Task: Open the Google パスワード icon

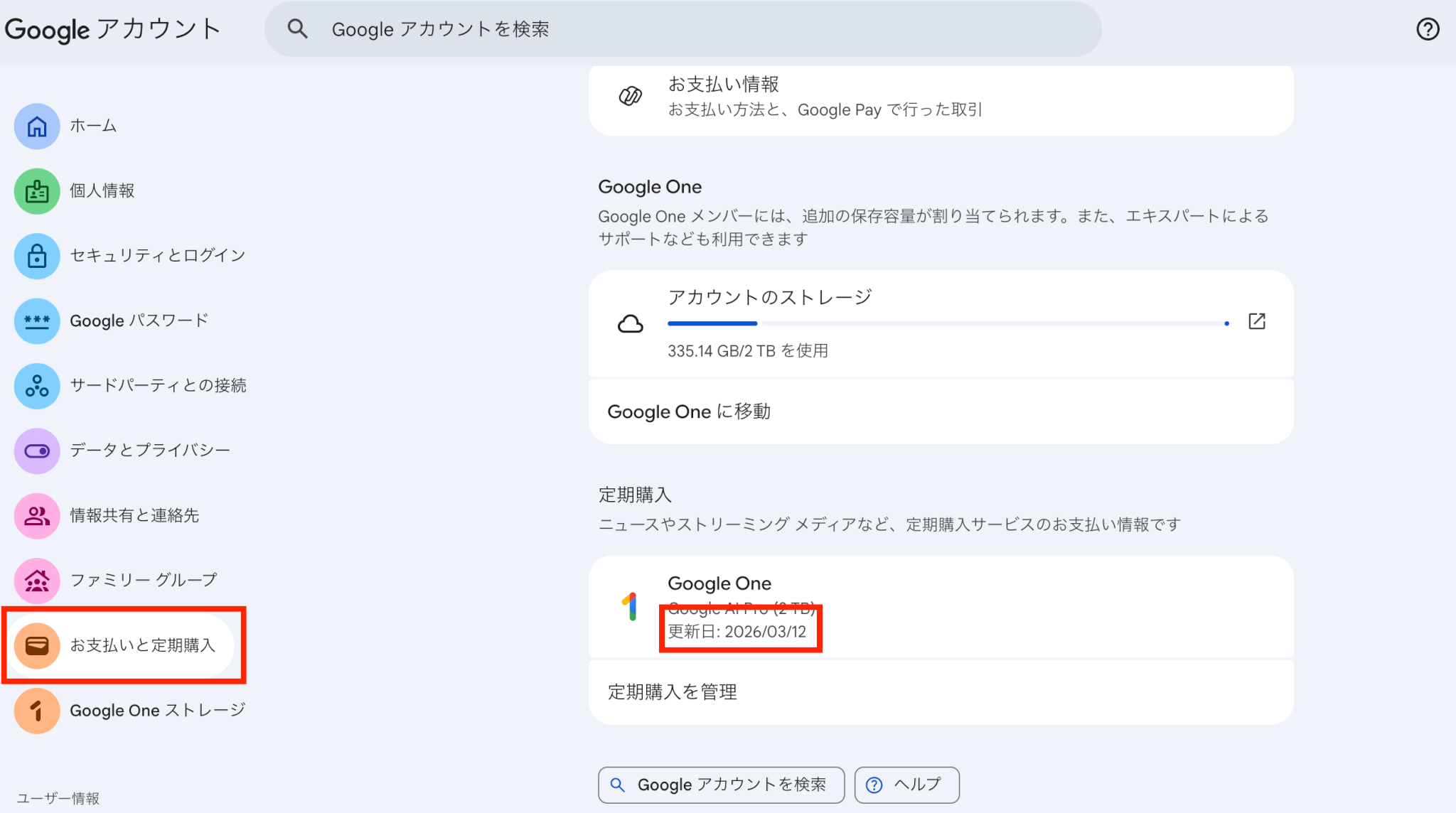Action: (37, 321)
